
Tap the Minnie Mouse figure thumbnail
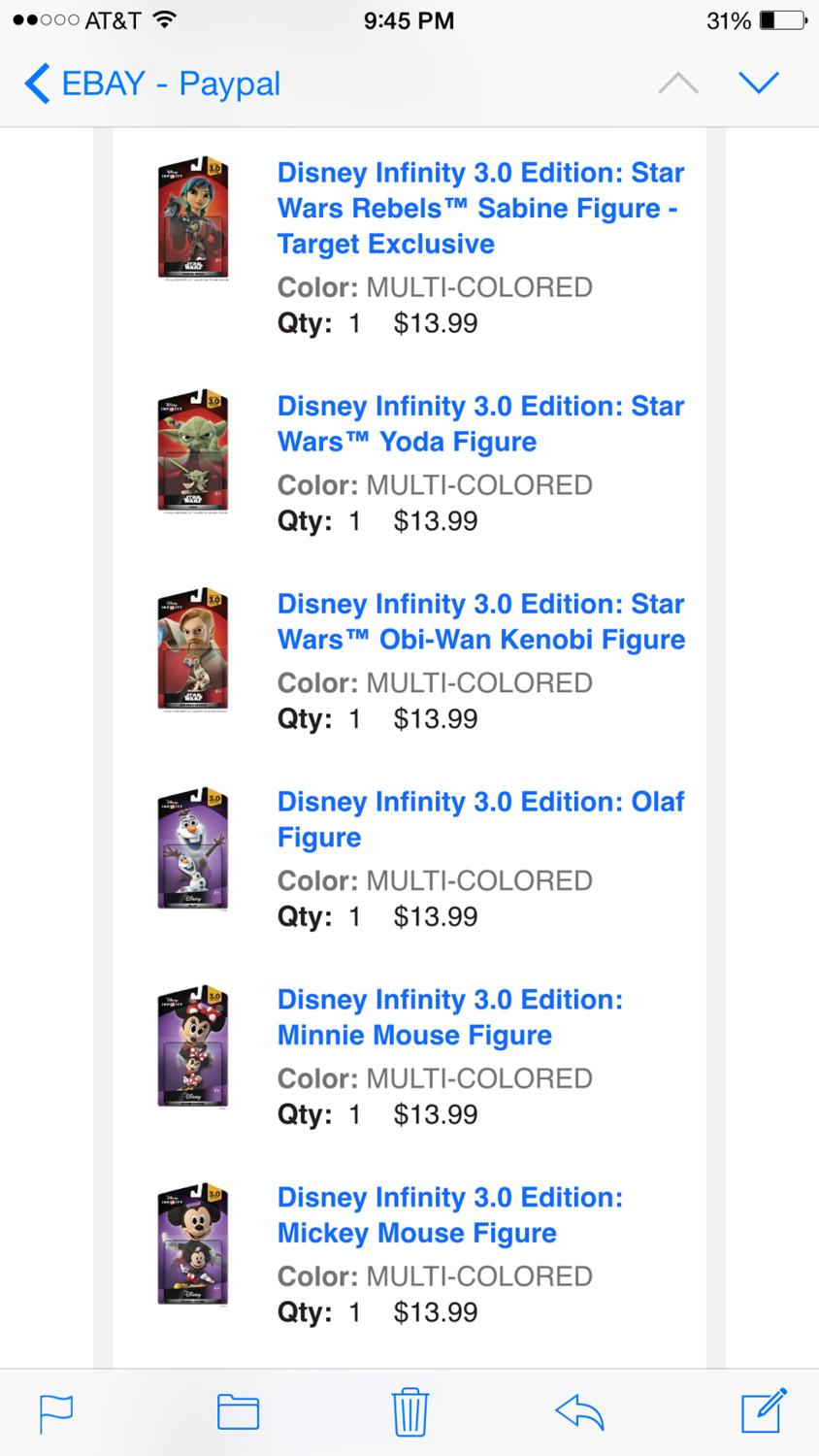pos(193,1046)
